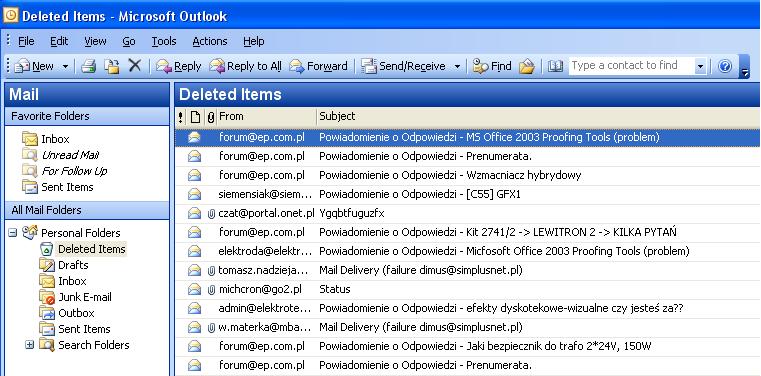Select the [C55] GFX1 email from siemensiak
The height and width of the screenshot is (376, 761).
point(468,195)
